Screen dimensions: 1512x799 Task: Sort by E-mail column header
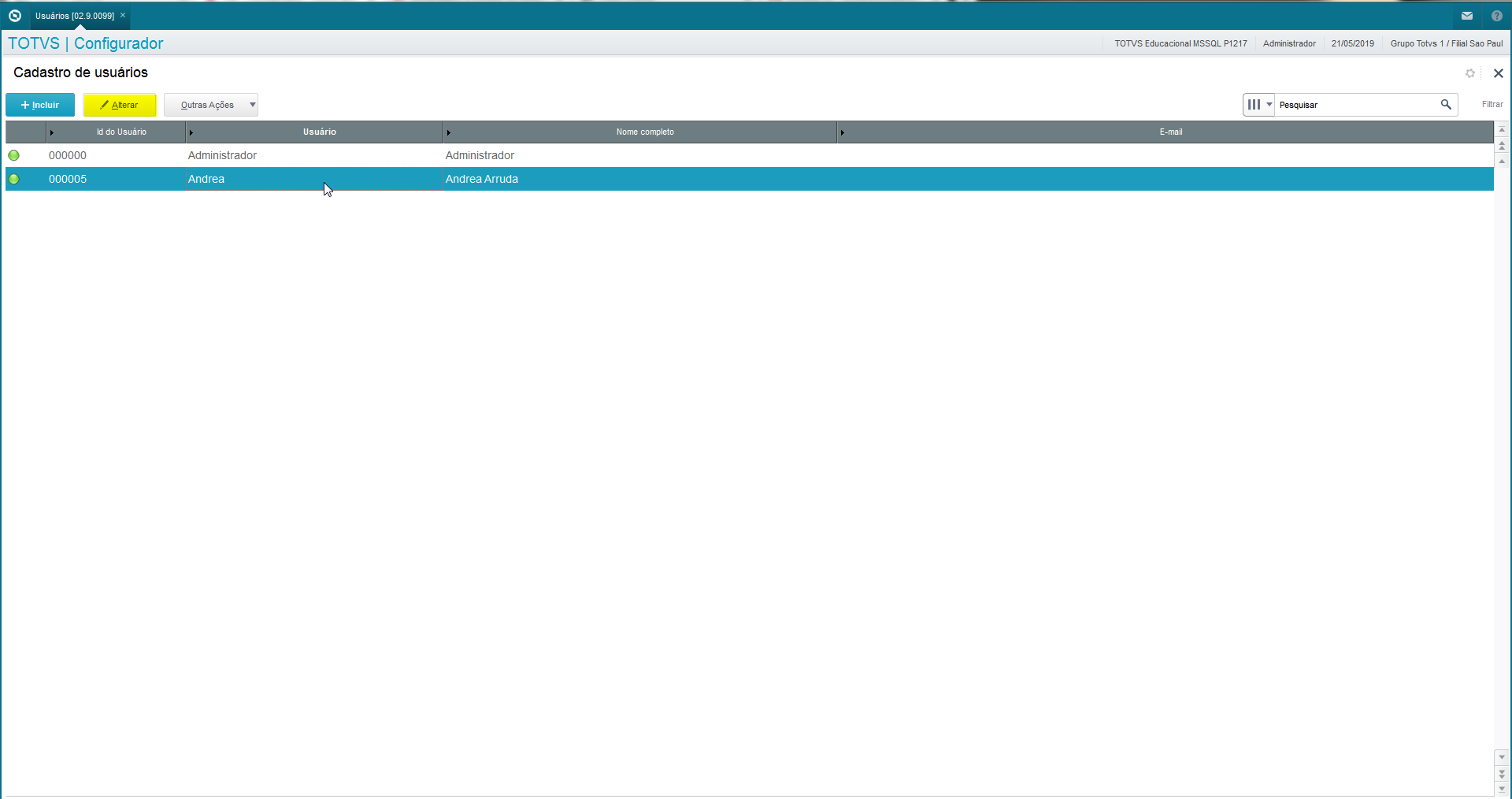(1171, 132)
